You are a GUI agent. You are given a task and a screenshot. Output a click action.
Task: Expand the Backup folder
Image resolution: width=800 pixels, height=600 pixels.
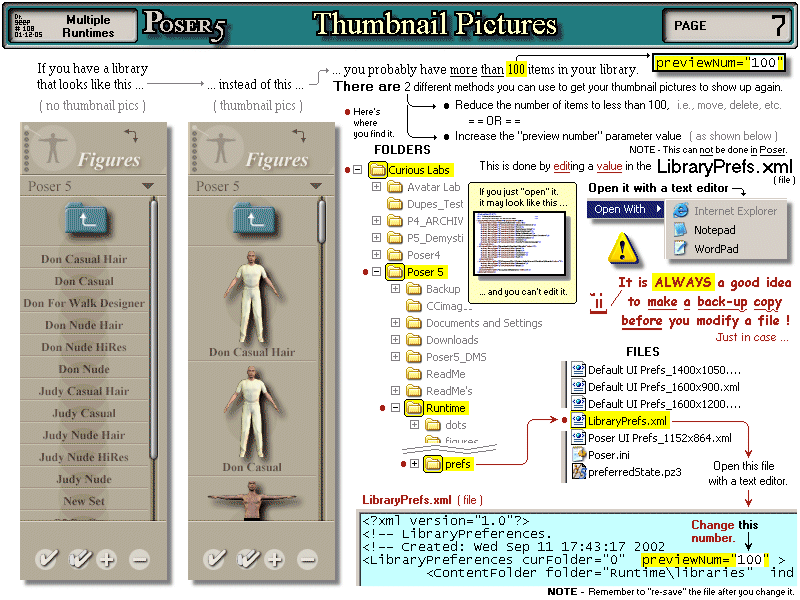point(395,289)
